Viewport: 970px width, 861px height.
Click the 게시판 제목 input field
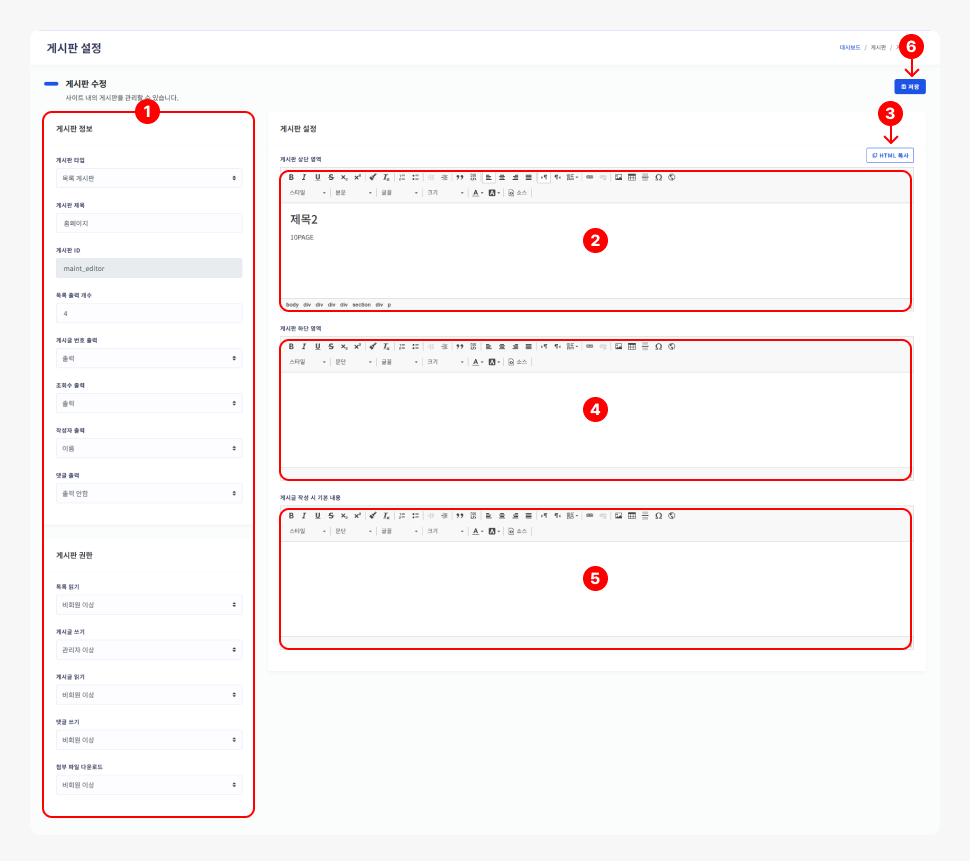coord(148,223)
